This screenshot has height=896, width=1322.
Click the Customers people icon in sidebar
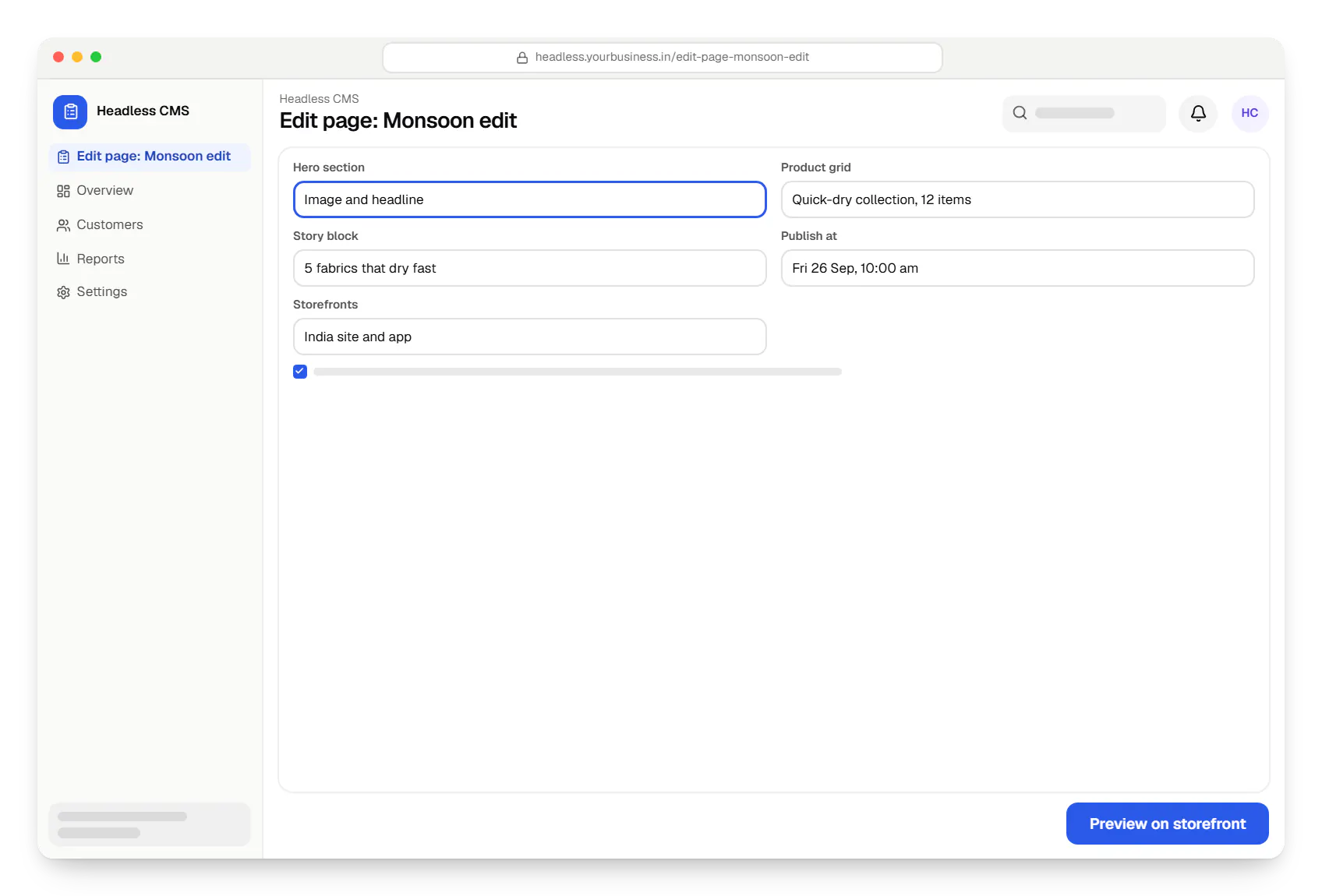tap(63, 225)
